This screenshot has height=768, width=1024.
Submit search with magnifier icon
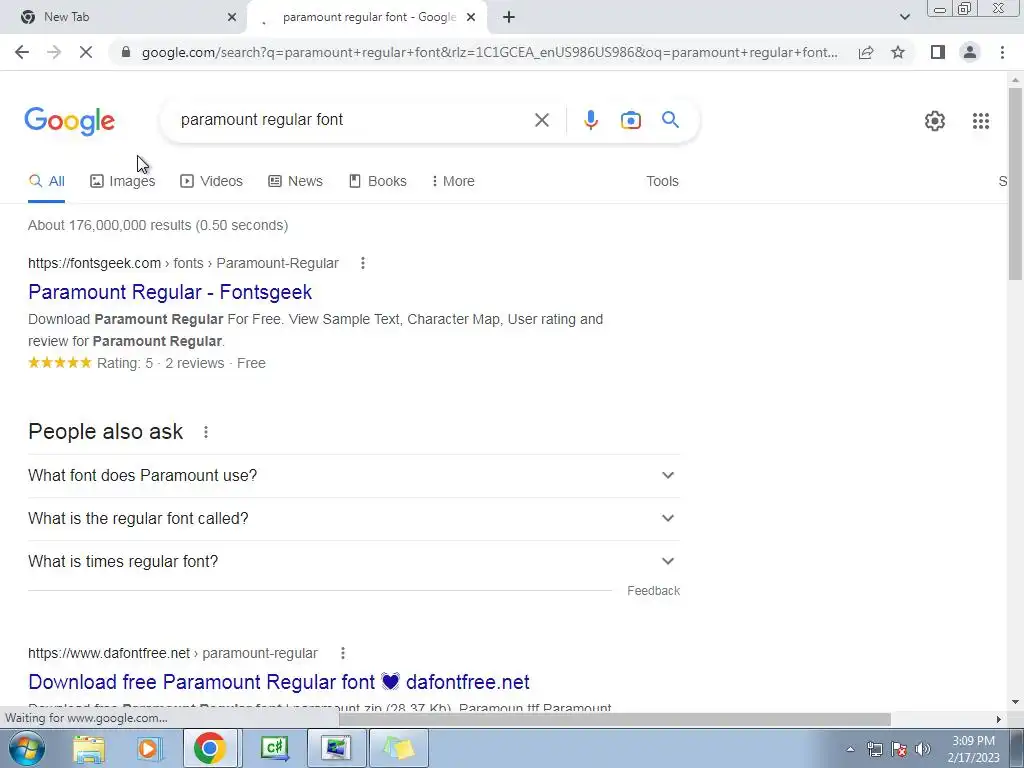click(670, 120)
